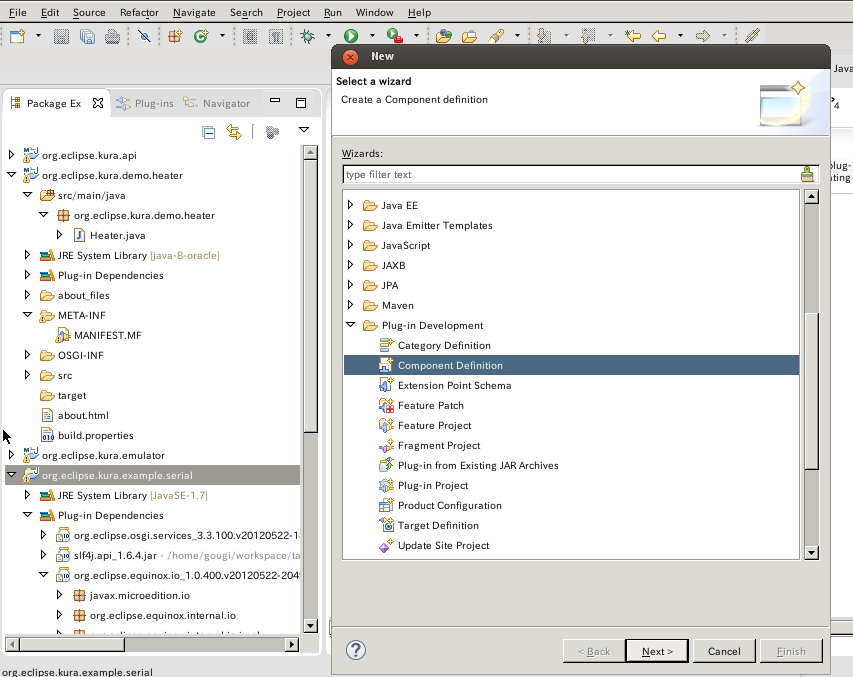This screenshot has width=853, height=677.
Task: Expand the org.eclipse.kura.emulator project
Action: pos(11,455)
